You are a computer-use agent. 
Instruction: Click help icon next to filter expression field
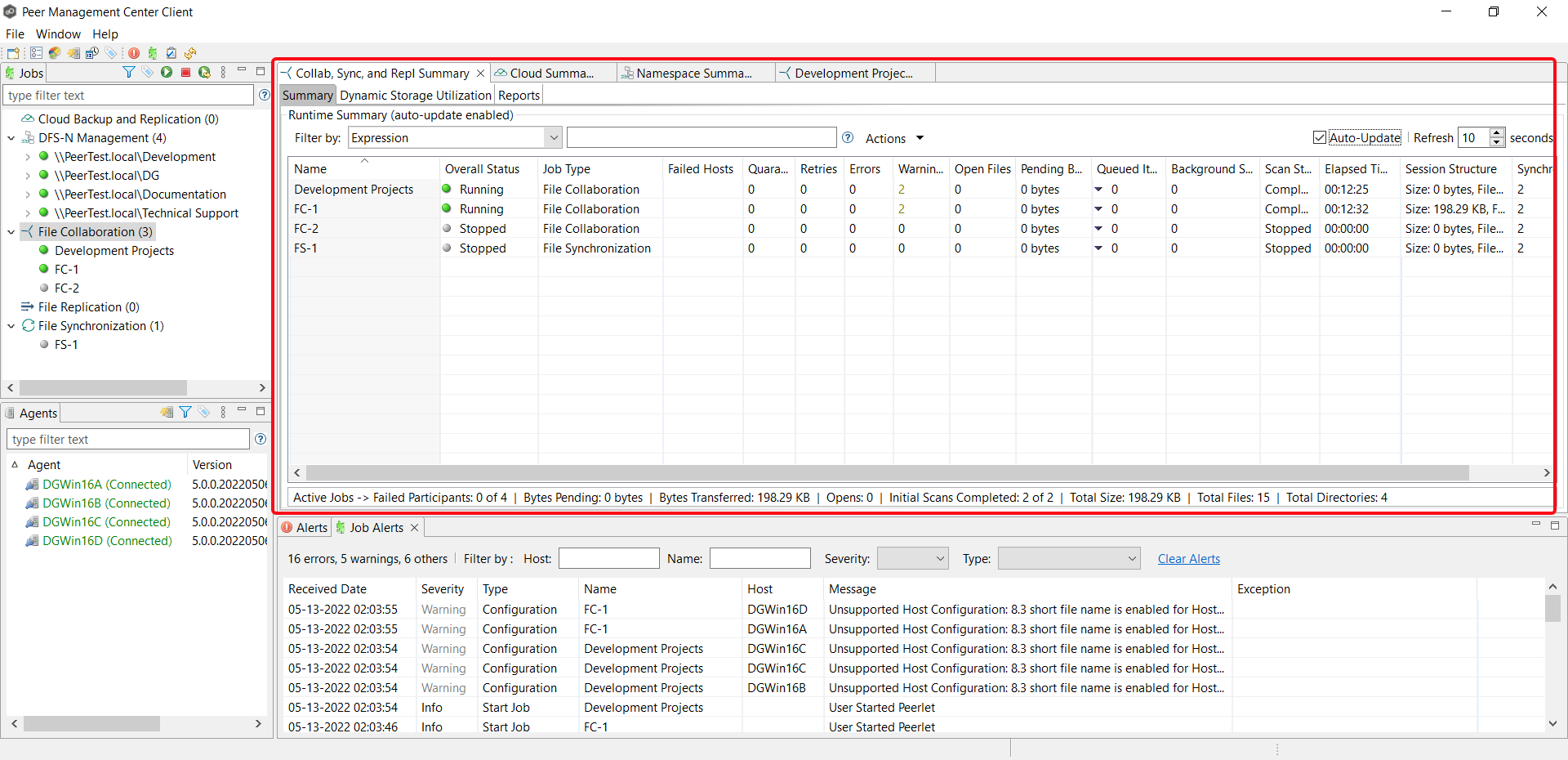[848, 138]
